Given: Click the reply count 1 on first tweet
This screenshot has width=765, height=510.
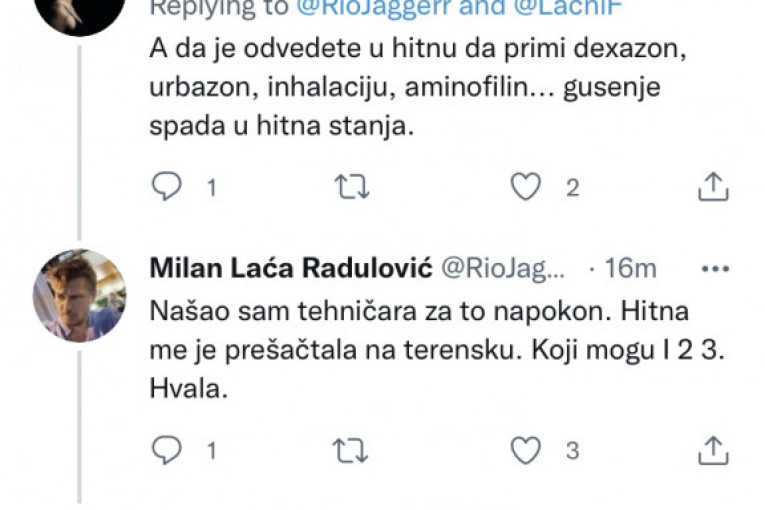Looking at the screenshot, I should tap(211, 187).
